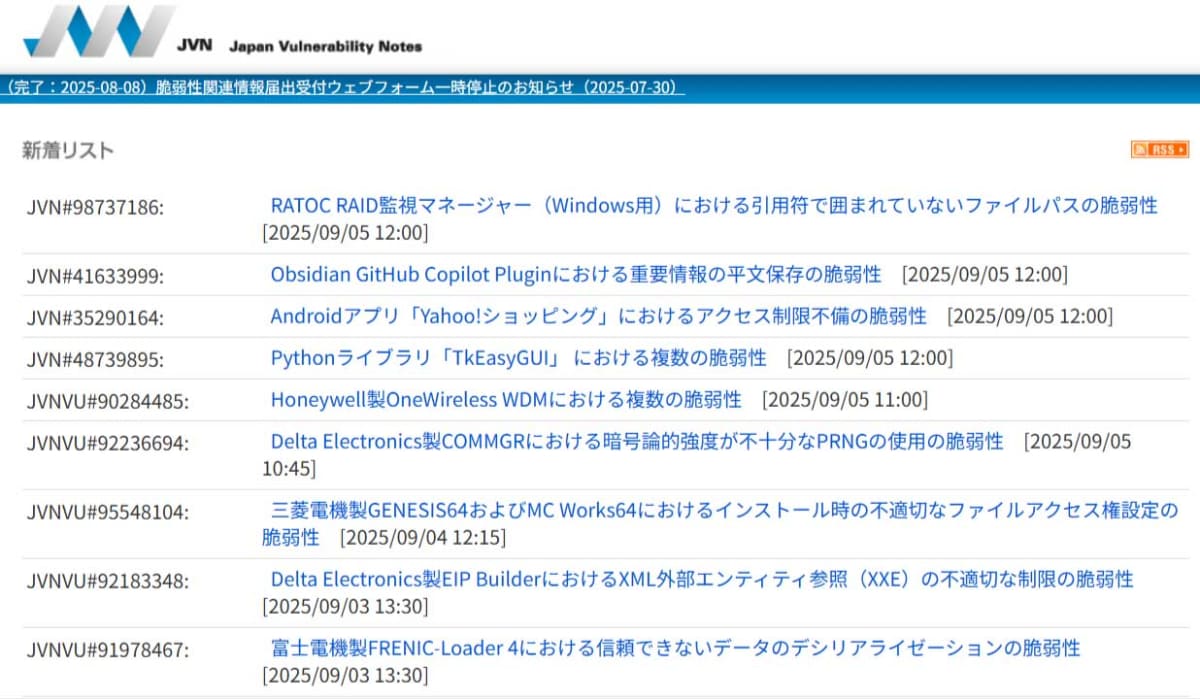The width and height of the screenshot is (1200, 699).
Task: Click the date beside the Yahoo!ショッピング advisory
Action: (1029, 316)
